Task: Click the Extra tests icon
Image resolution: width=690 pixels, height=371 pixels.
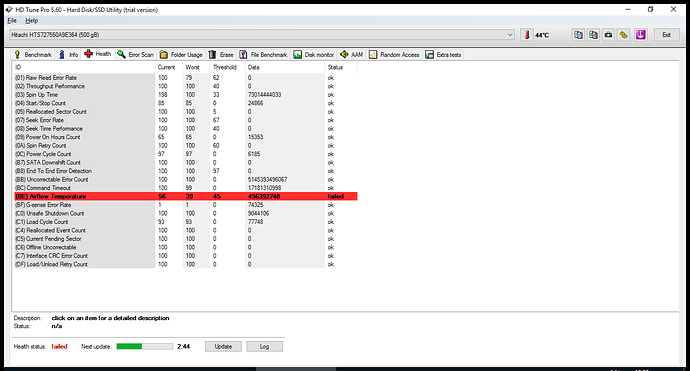Action: tap(429, 55)
